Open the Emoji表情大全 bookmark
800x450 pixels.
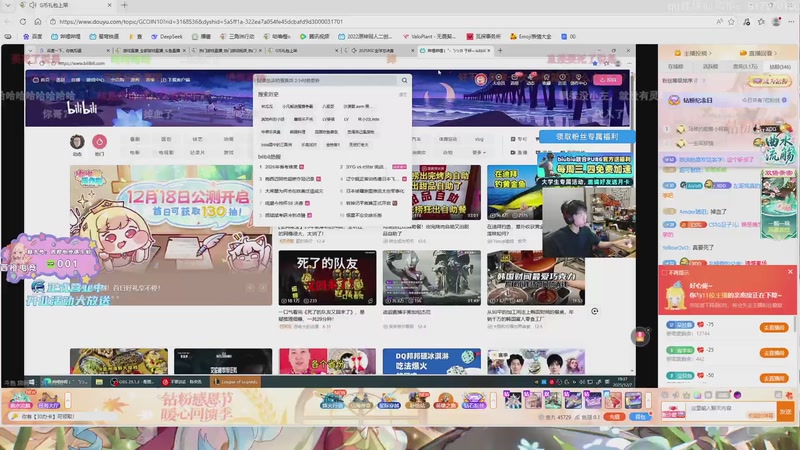[531, 37]
